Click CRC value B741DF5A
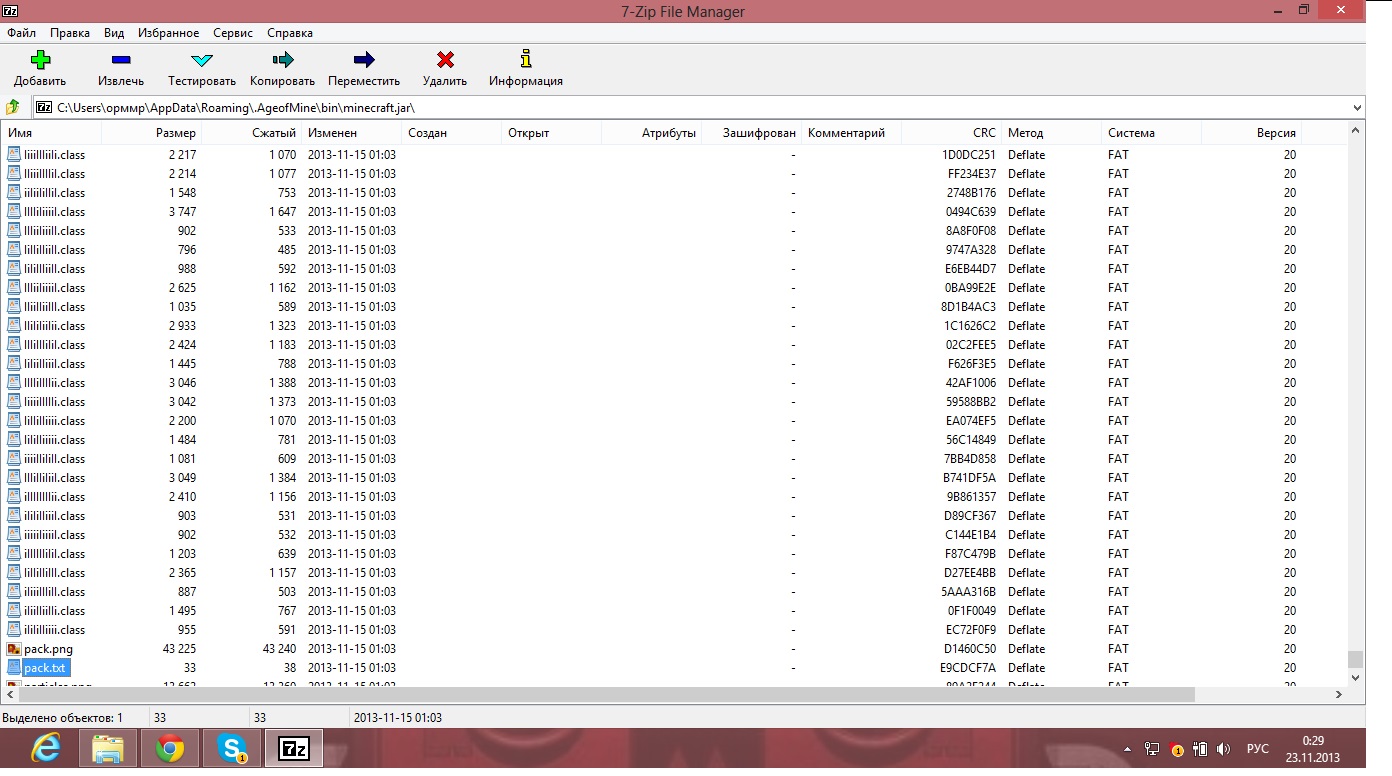This screenshot has width=1392, height=776. coord(969,478)
